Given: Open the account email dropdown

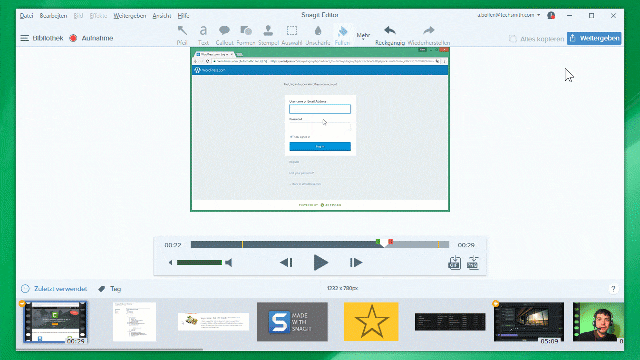Looking at the screenshot, I should tap(509, 15).
